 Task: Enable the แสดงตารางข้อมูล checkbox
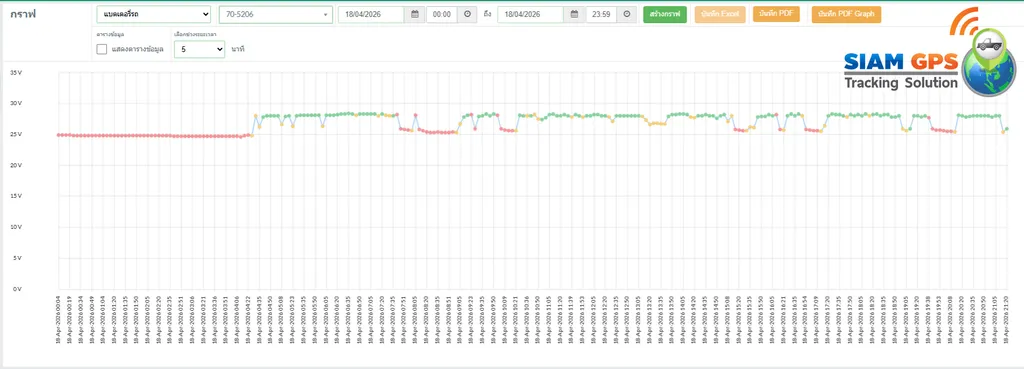coord(101,49)
